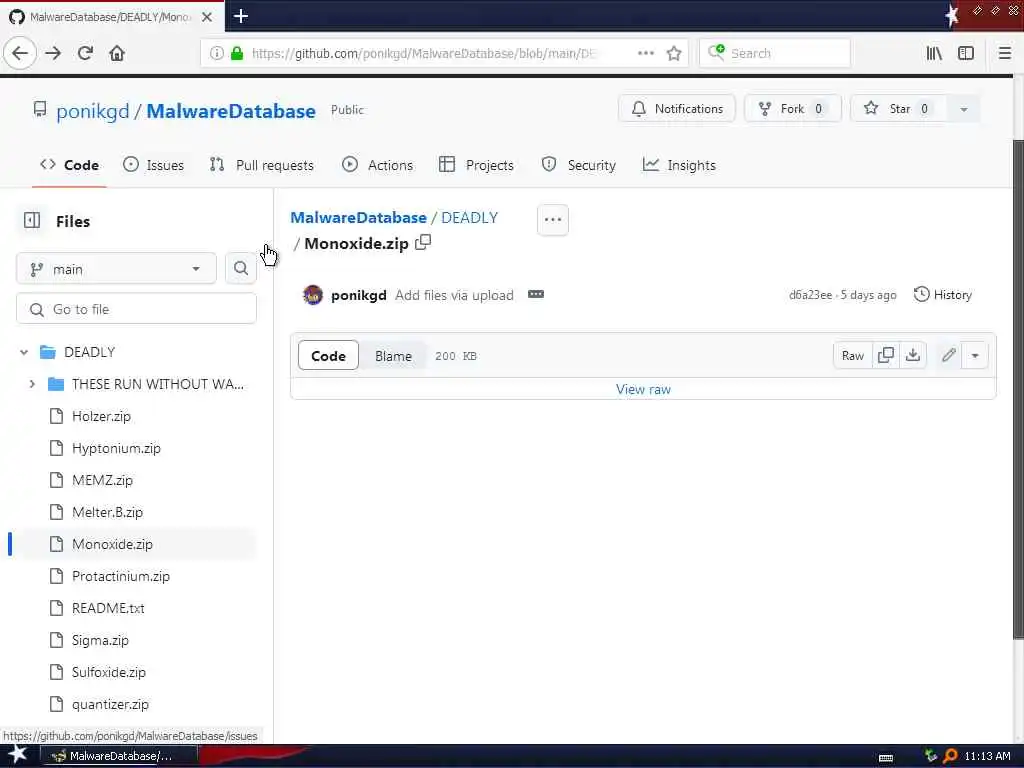
Task: Open ponikgd owner link in header
Action: tap(93, 111)
